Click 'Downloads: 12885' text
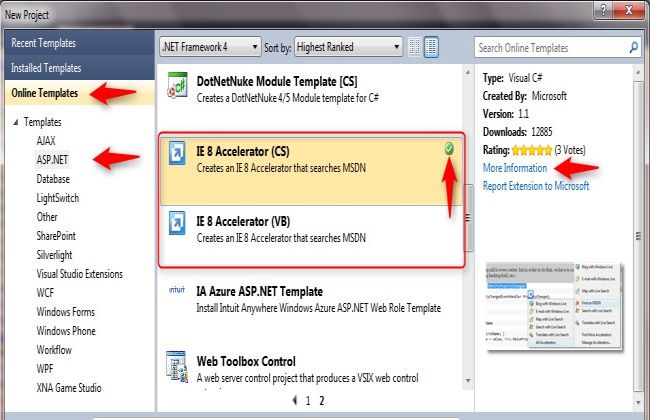The height and width of the screenshot is (420, 650). (517, 132)
